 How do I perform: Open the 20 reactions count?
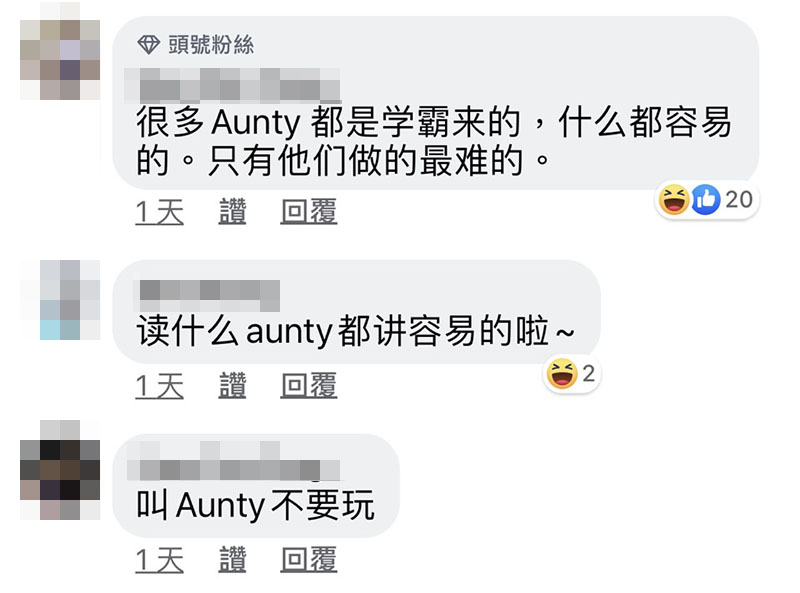pyautogui.click(x=739, y=200)
